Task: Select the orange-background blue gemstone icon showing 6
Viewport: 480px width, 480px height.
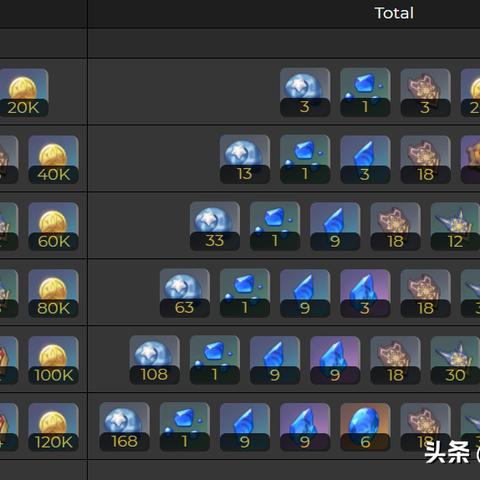Action: coord(365,427)
